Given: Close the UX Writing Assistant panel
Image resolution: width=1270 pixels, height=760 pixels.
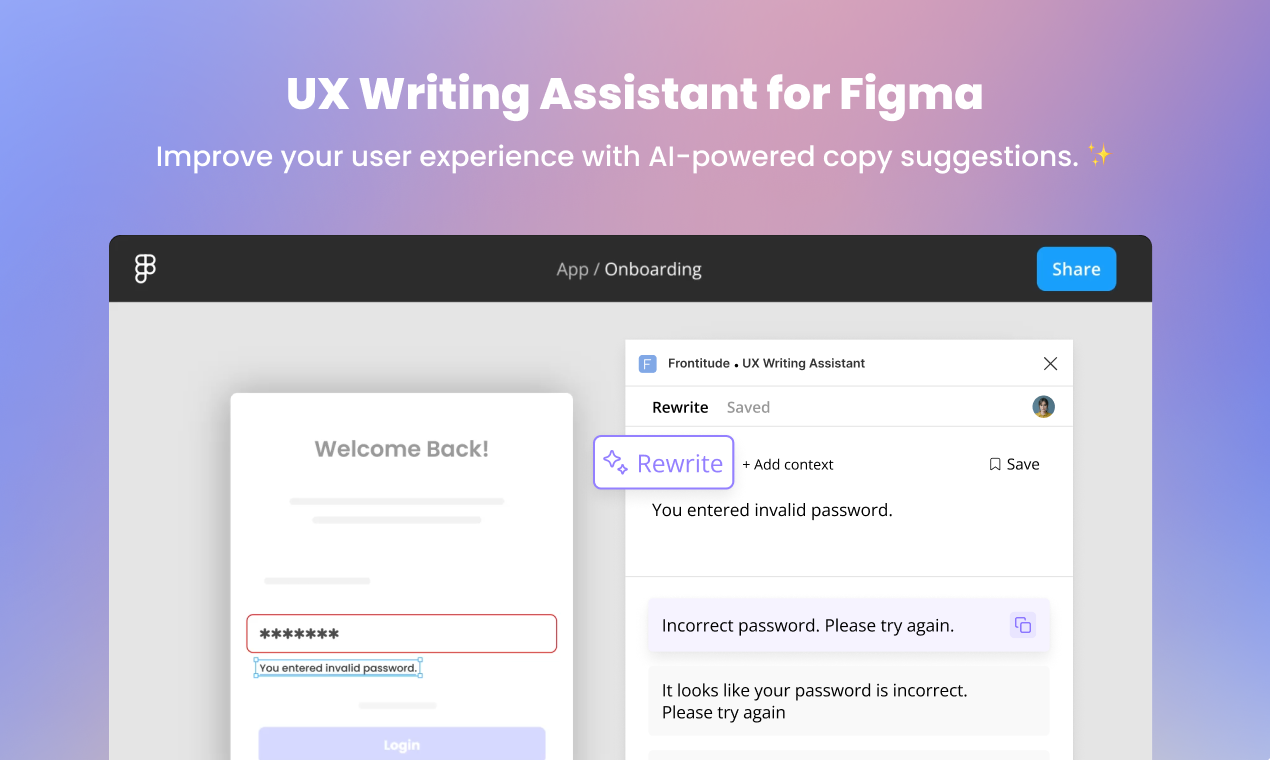Looking at the screenshot, I should (1050, 363).
